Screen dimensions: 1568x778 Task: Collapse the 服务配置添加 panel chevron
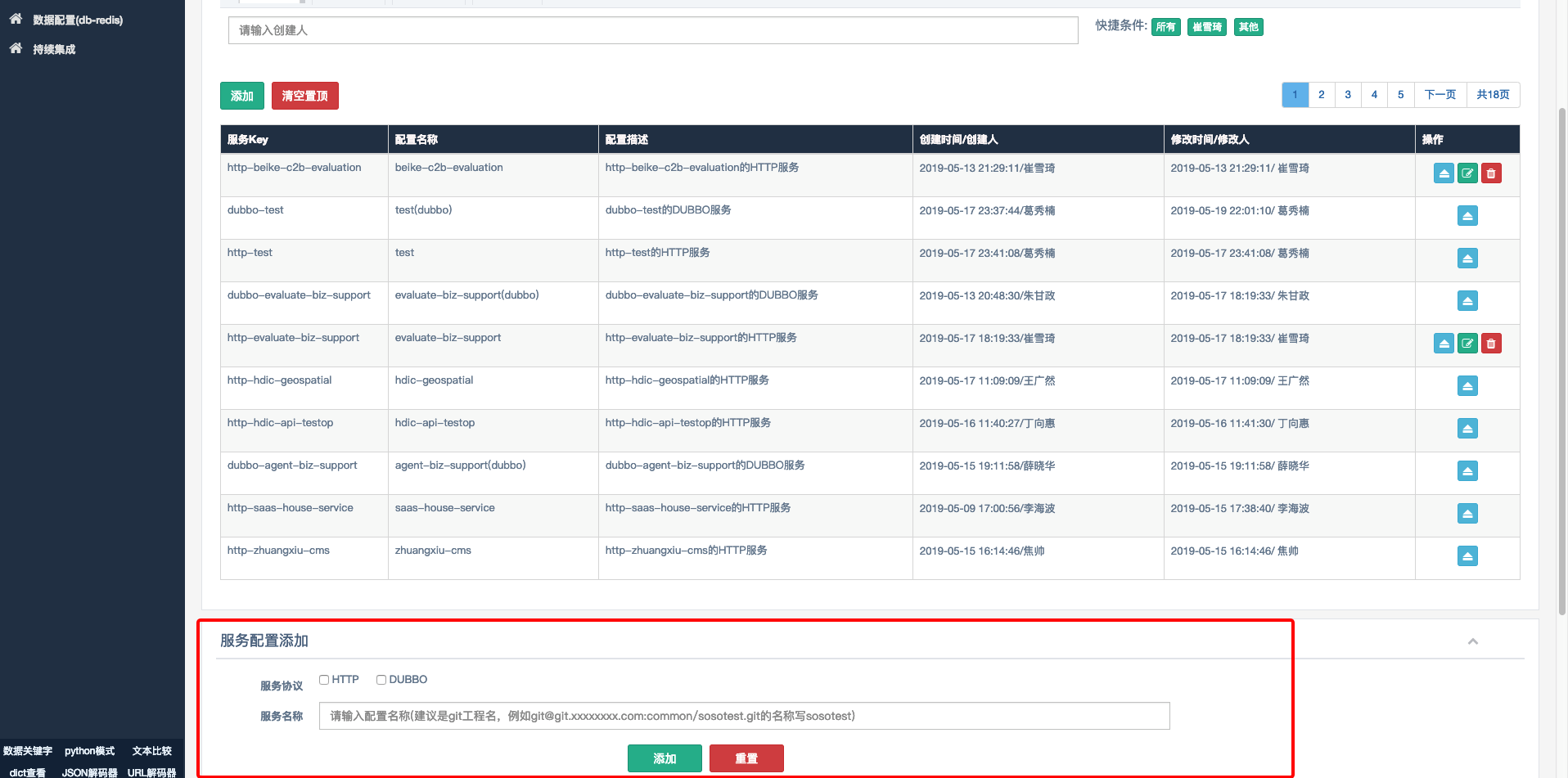coord(1473,641)
